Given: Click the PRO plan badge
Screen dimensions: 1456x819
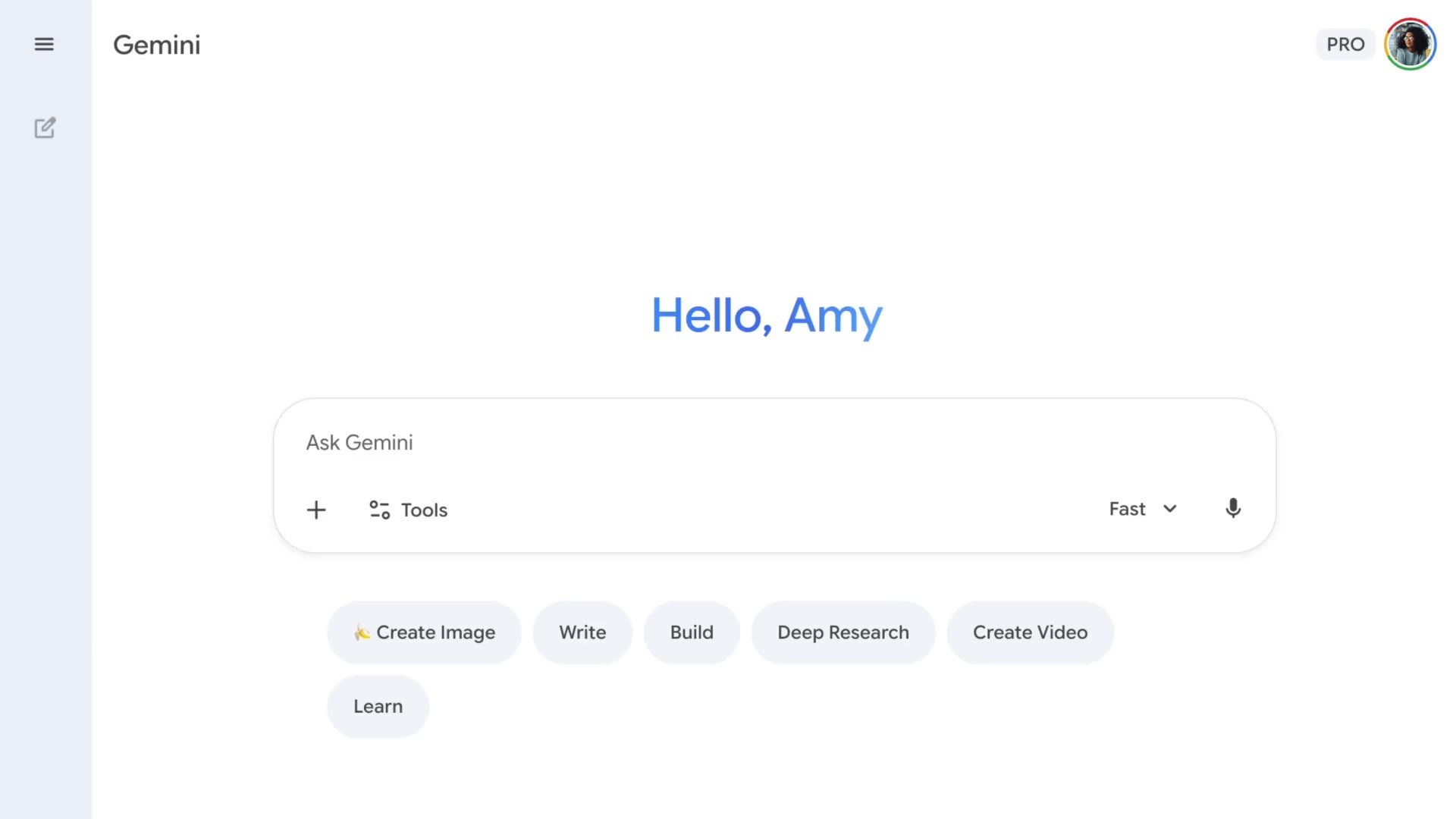Looking at the screenshot, I should click(x=1345, y=44).
